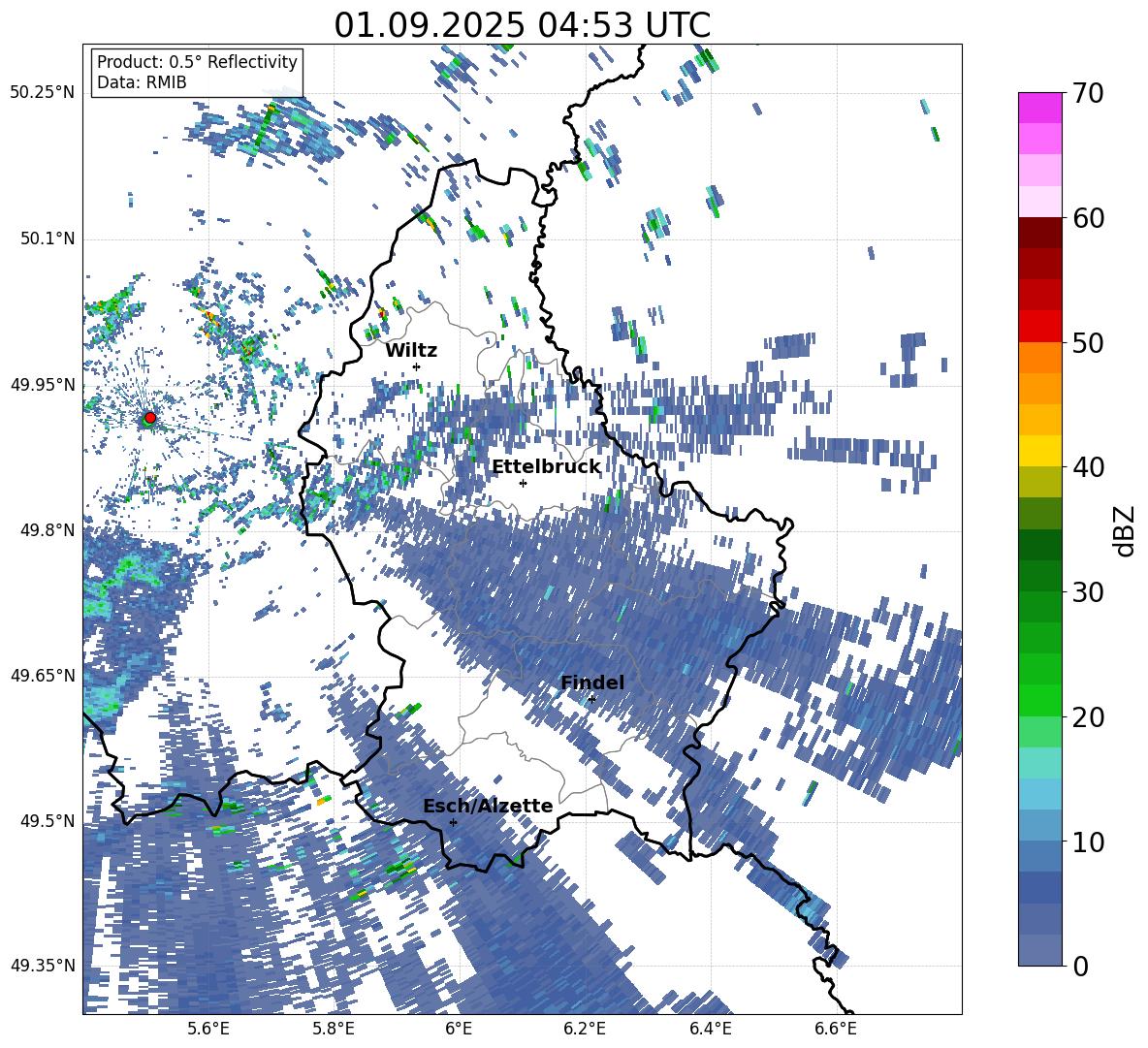Click the Ettelbruck cross marker
Viewport: 1148px width, 1048px height.
pyautogui.click(x=523, y=483)
